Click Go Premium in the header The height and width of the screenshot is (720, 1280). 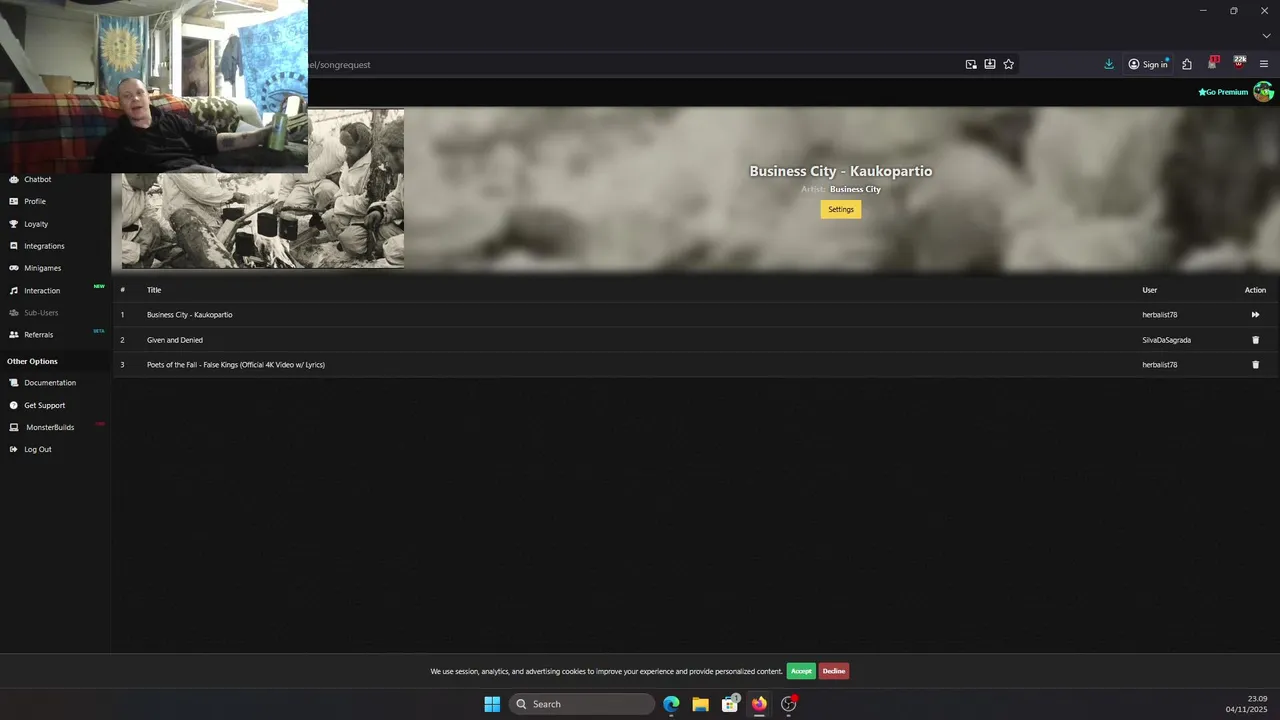coord(1223,92)
